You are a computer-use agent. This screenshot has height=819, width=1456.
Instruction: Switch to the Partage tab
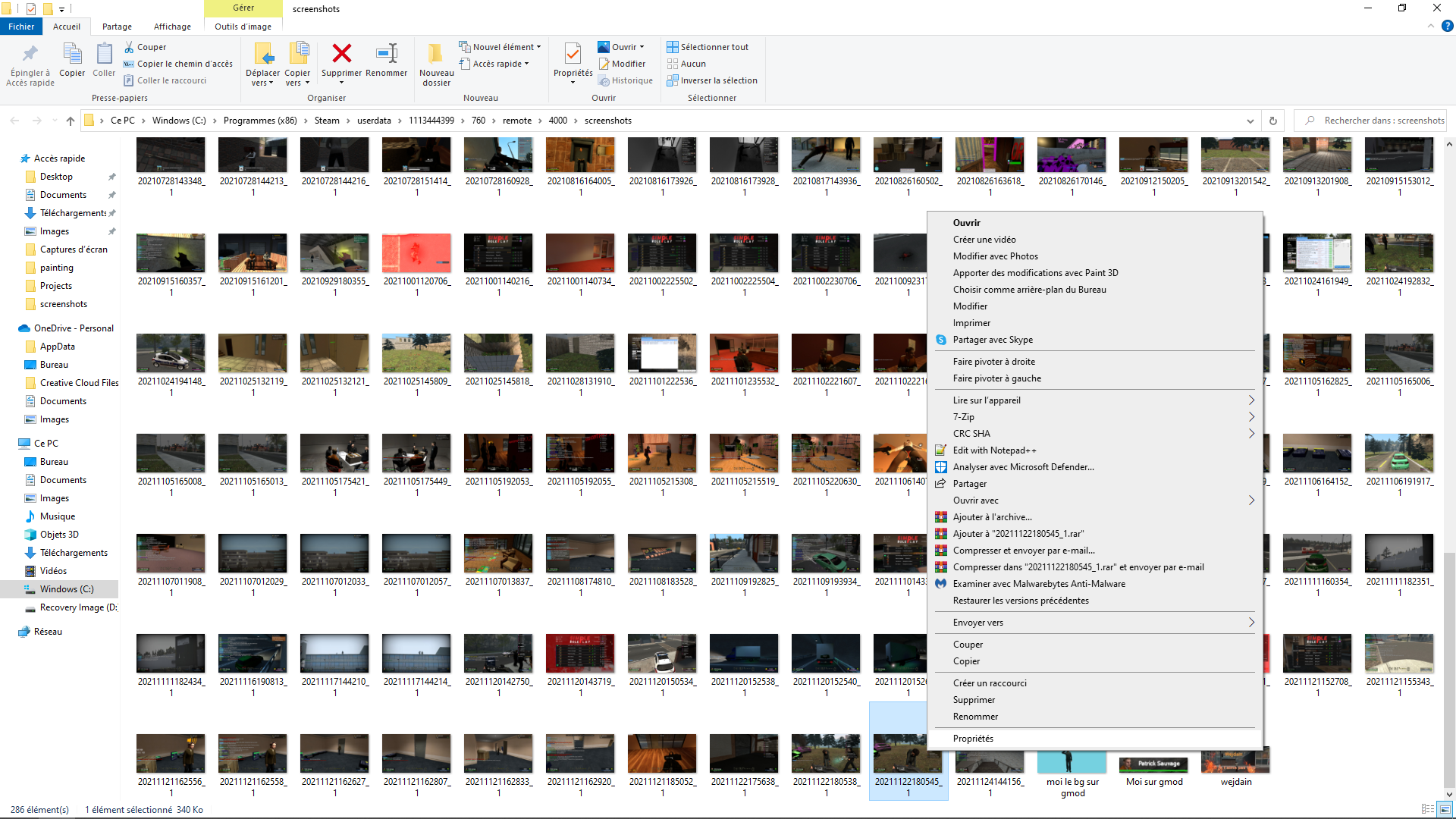tap(117, 27)
